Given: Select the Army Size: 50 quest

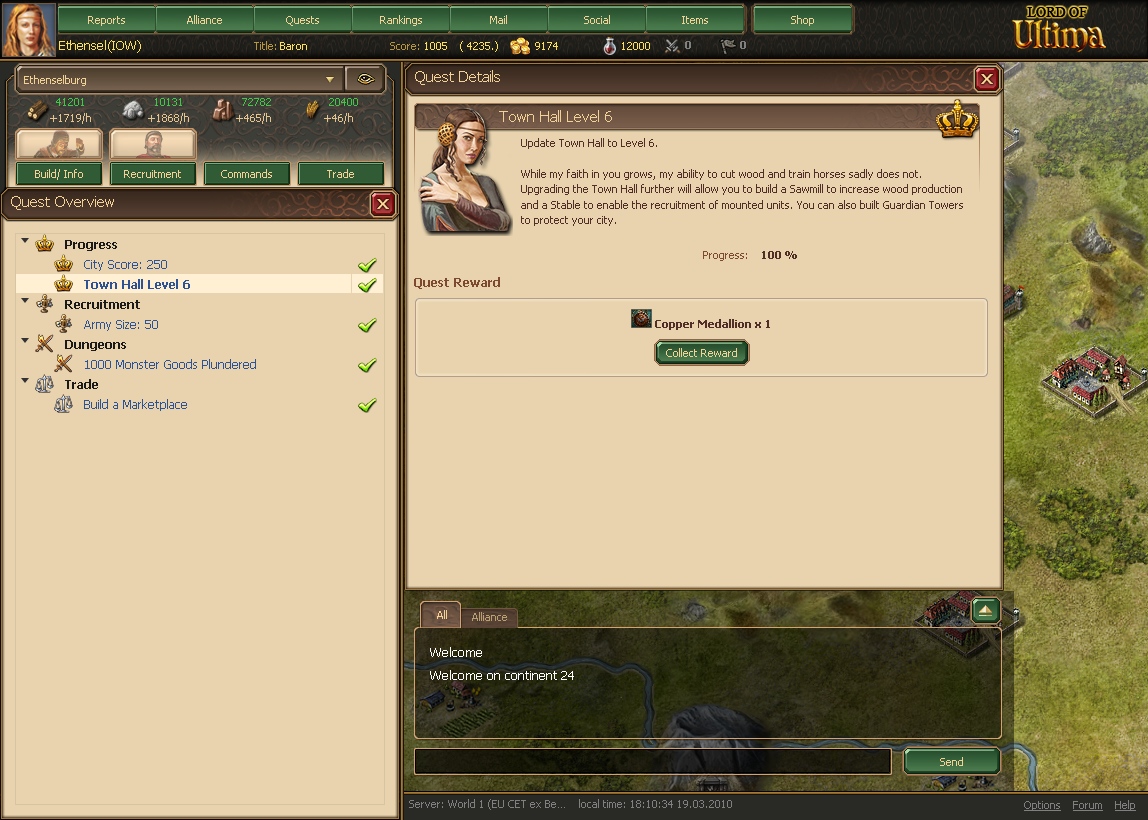Looking at the screenshot, I should click(121, 324).
